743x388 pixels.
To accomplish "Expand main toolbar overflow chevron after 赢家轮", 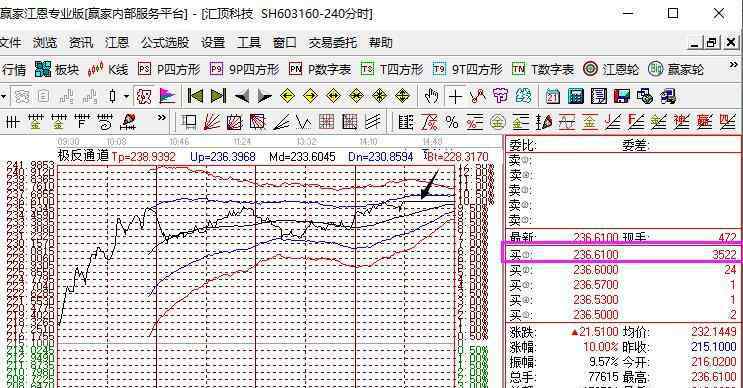I will coord(733,64).
